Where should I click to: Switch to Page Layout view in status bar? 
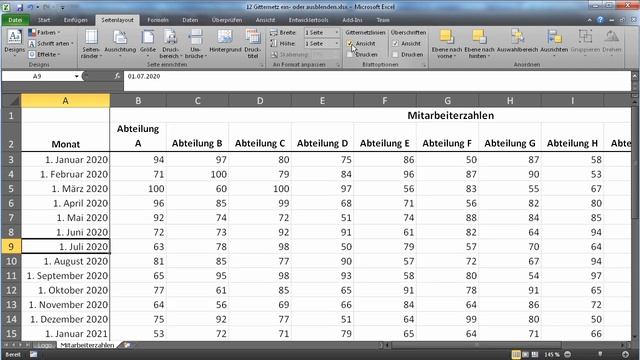525,354
